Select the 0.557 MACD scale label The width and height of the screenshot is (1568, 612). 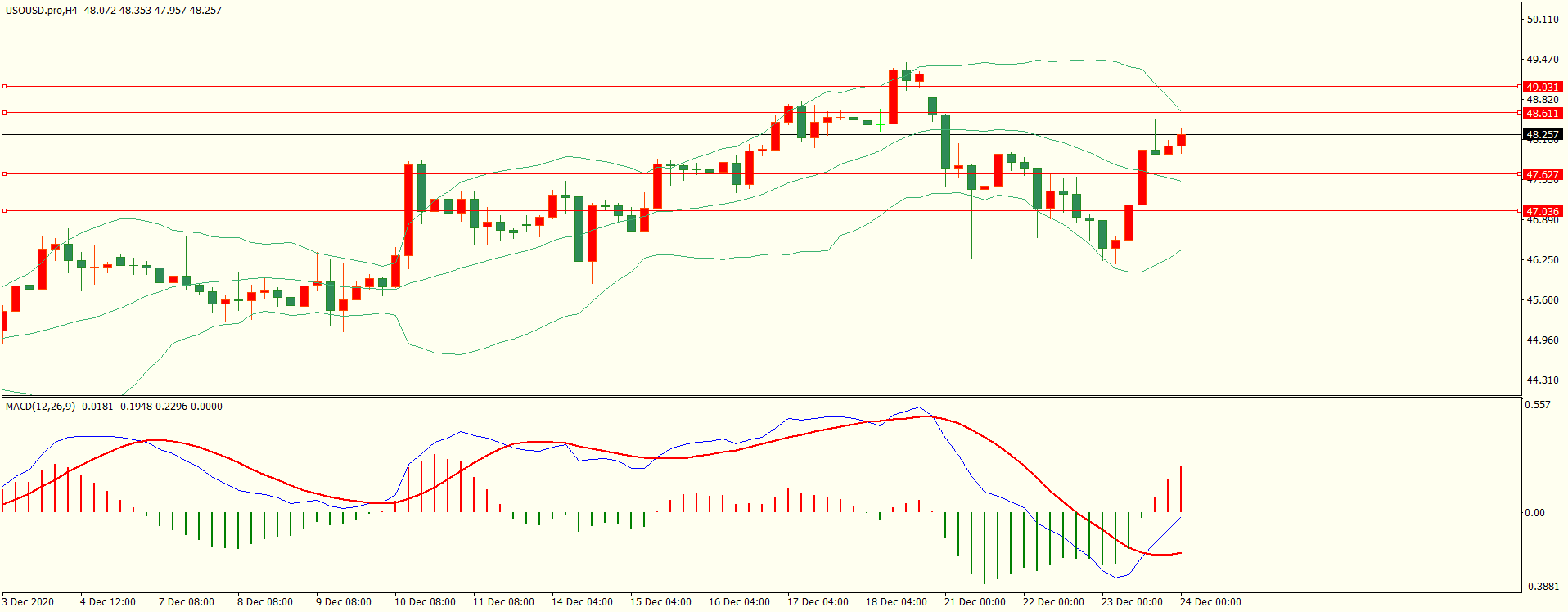(1538, 405)
